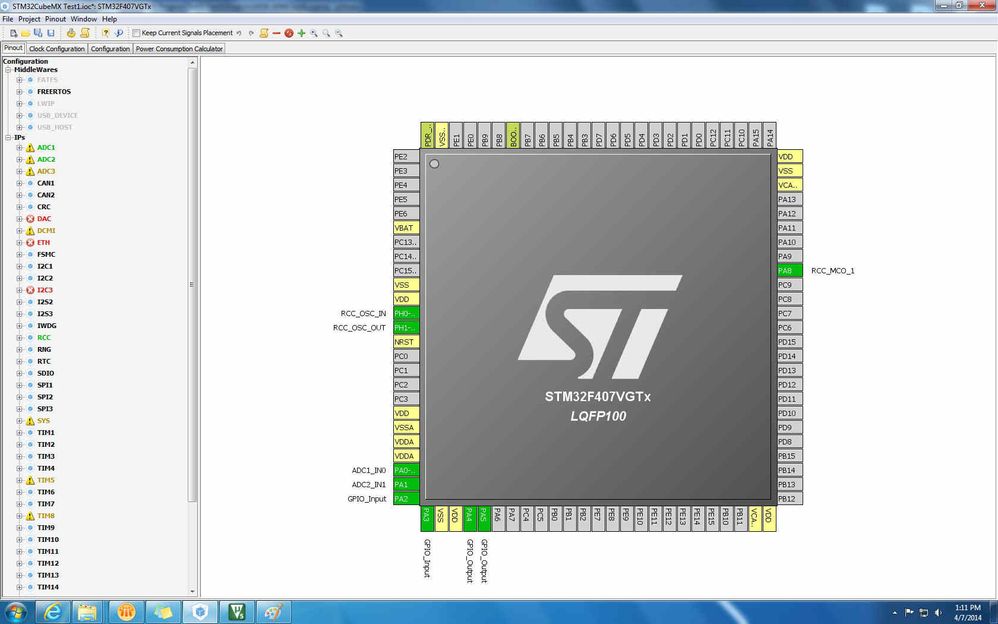
Task: Open the Window menu
Action: [83, 19]
